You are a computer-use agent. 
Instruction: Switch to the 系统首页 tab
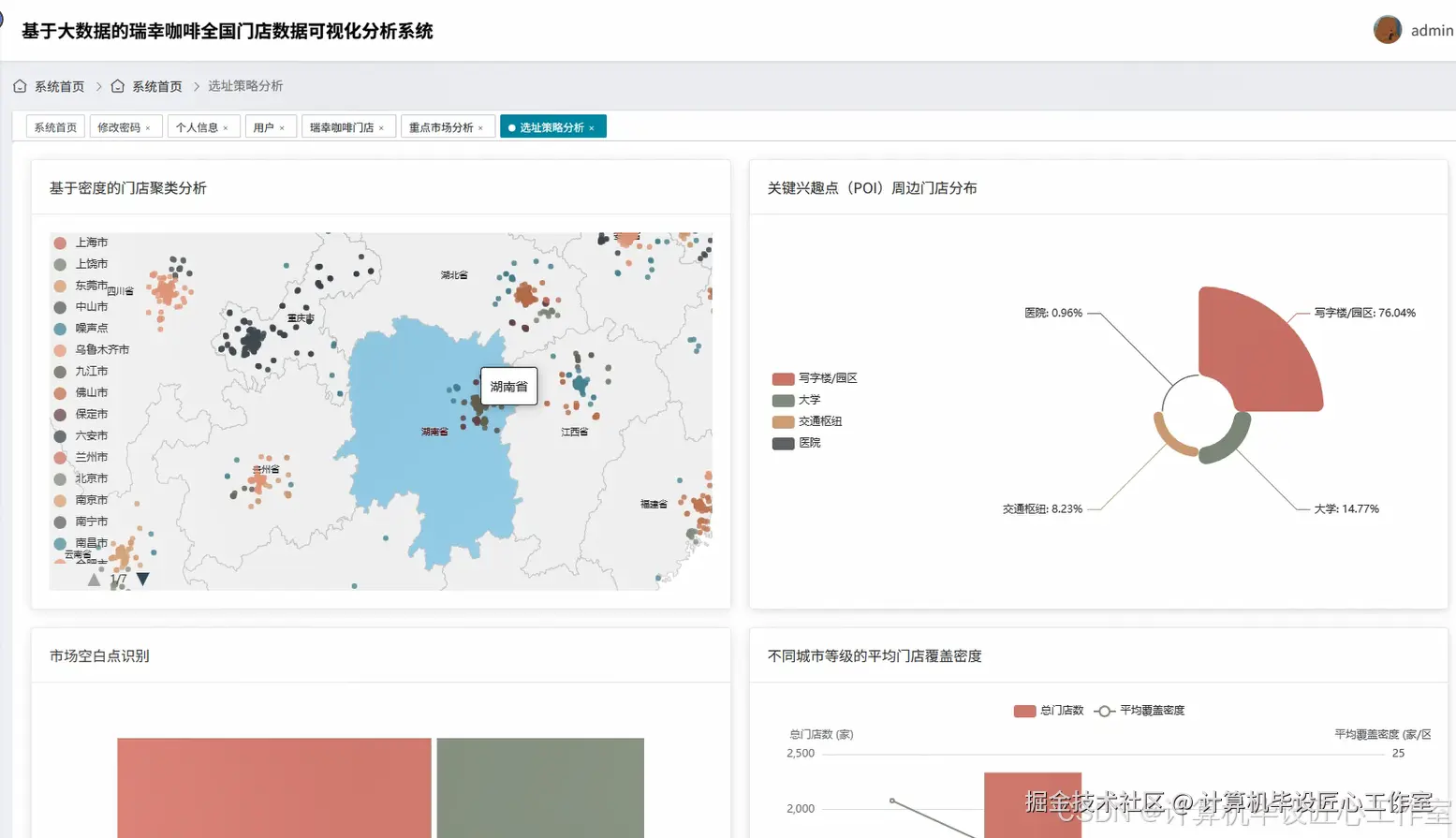point(55,127)
